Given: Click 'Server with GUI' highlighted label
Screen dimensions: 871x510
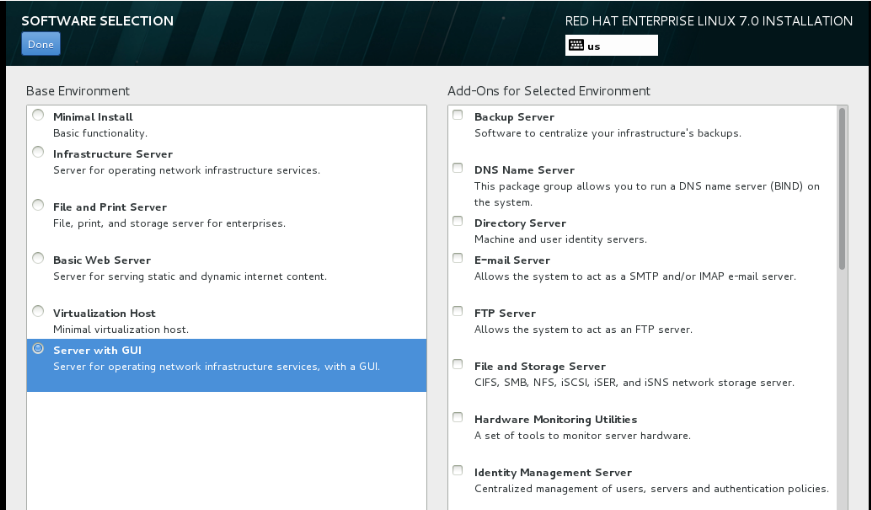Looking at the screenshot, I should (97, 351).
